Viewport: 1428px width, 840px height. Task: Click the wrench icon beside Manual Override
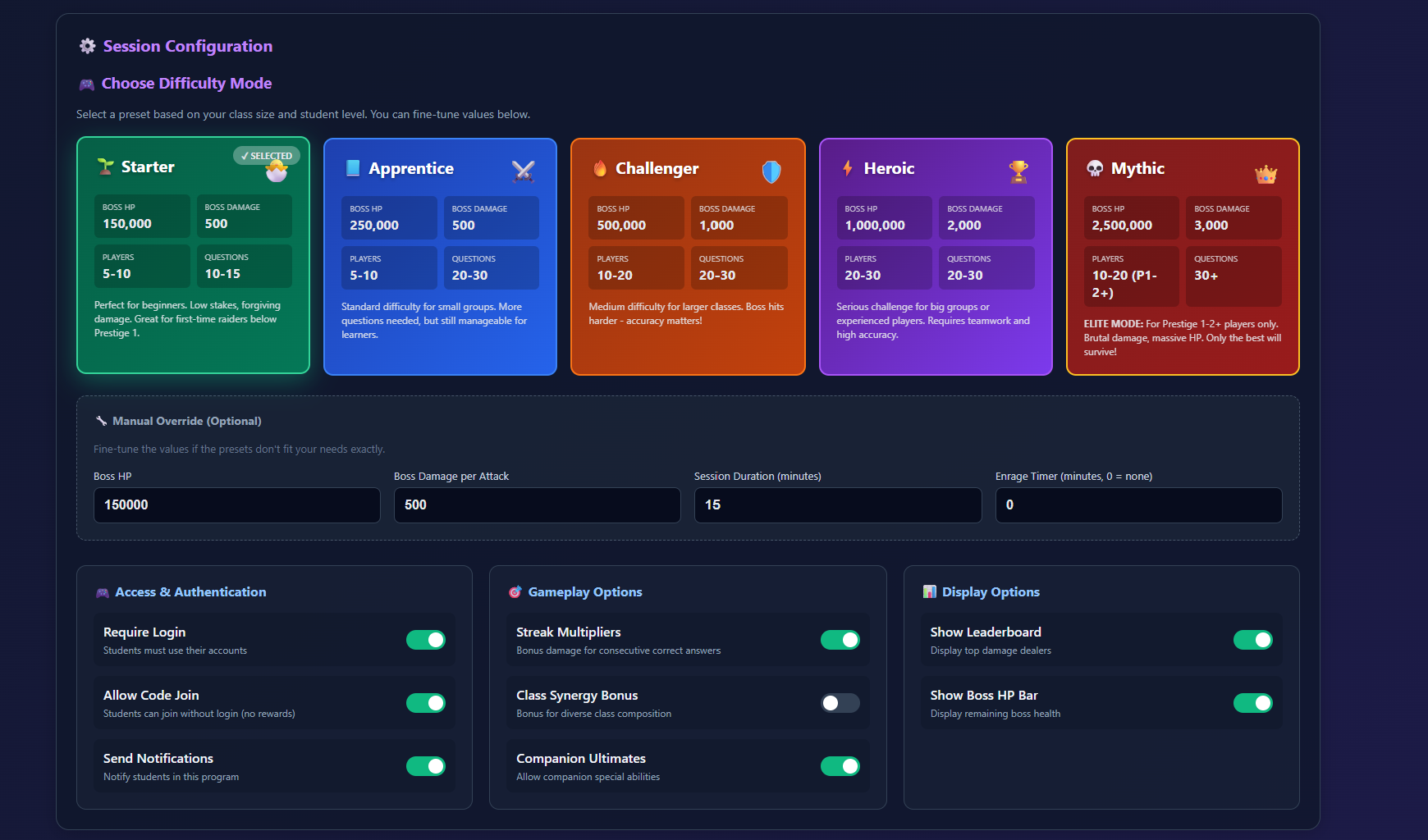click(101, 421)
